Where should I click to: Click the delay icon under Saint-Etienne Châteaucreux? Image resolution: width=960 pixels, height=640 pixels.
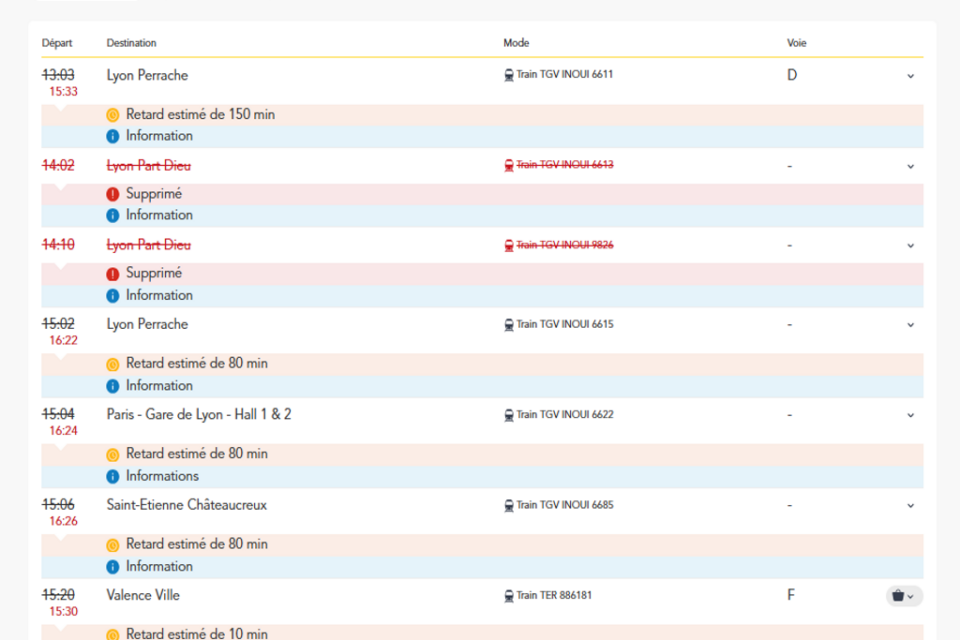point(113,545)
